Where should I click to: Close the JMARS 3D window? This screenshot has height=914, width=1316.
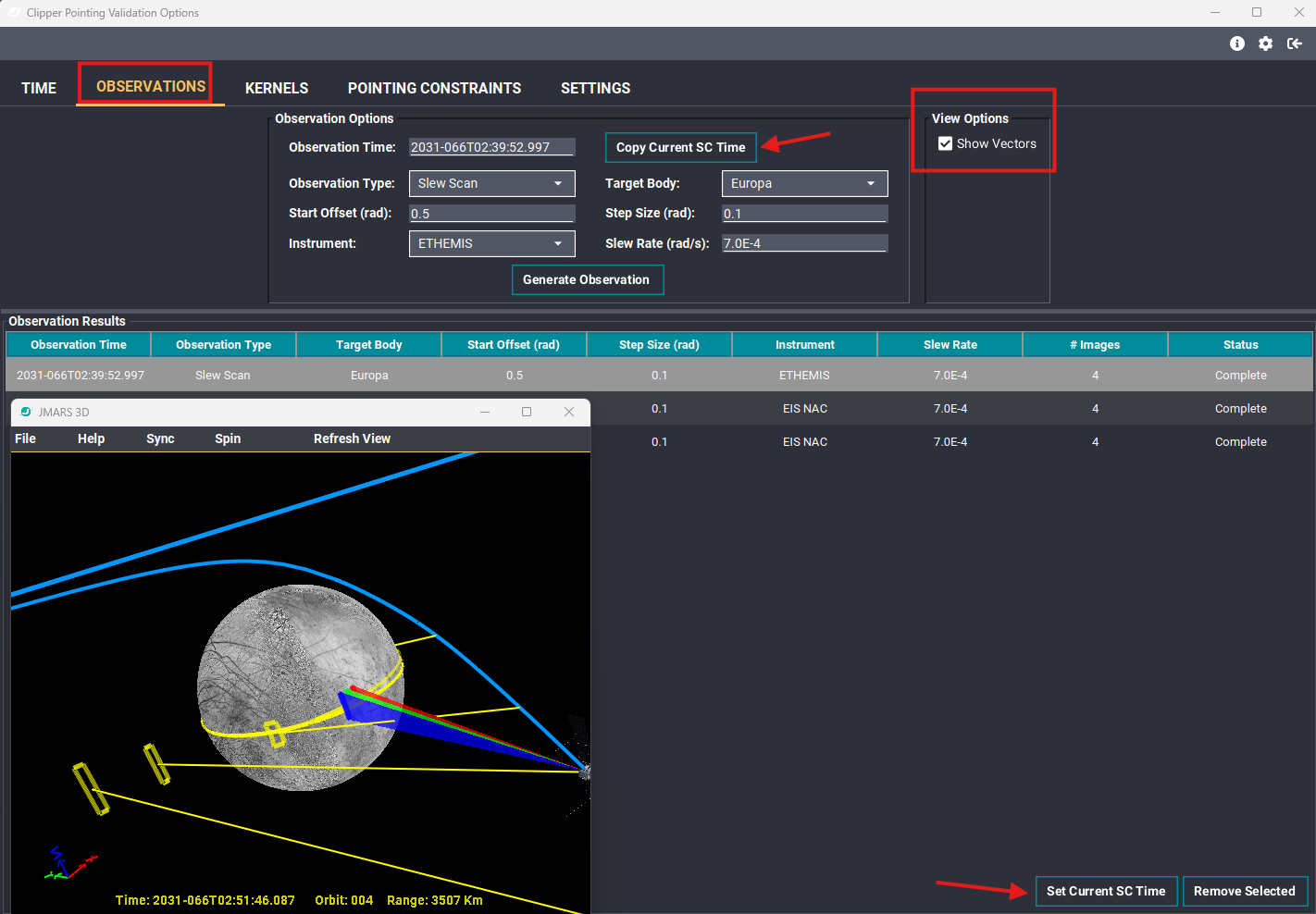point(569,412)
